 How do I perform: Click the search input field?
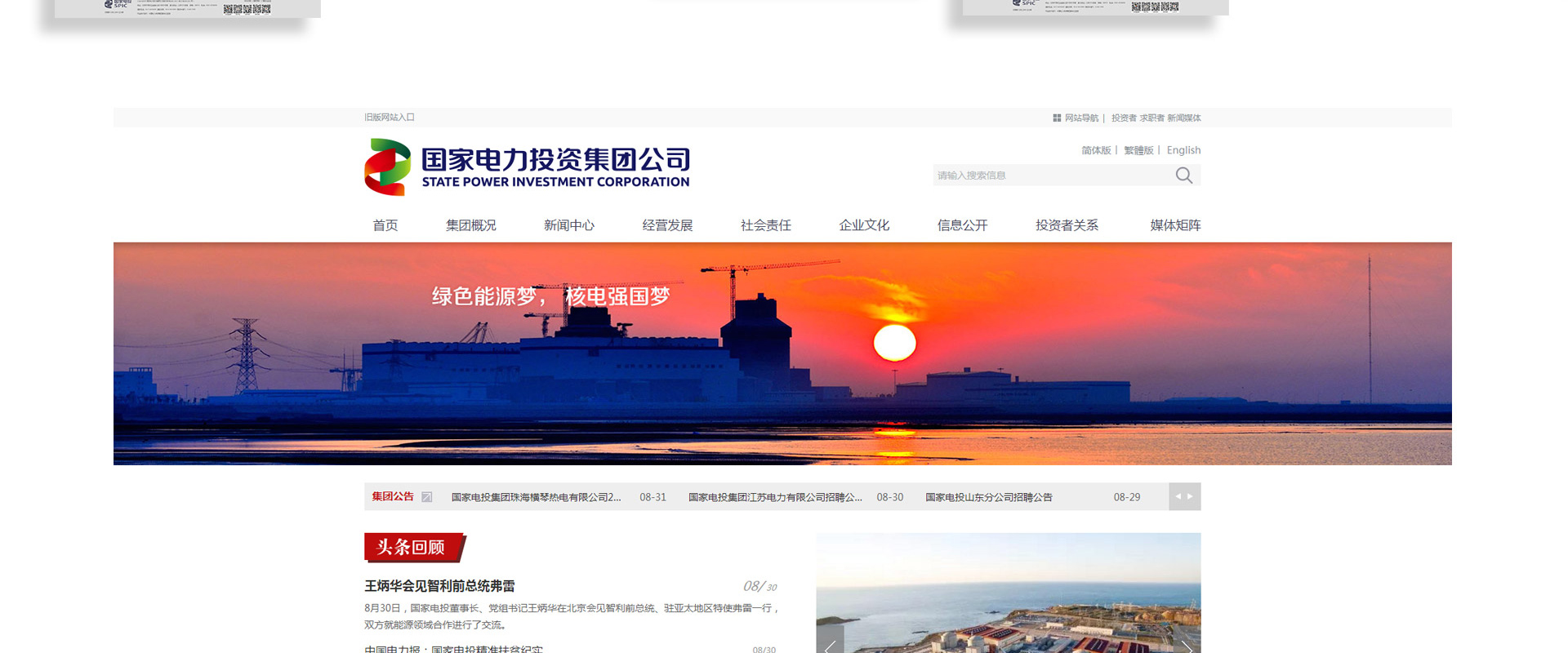1049,175
